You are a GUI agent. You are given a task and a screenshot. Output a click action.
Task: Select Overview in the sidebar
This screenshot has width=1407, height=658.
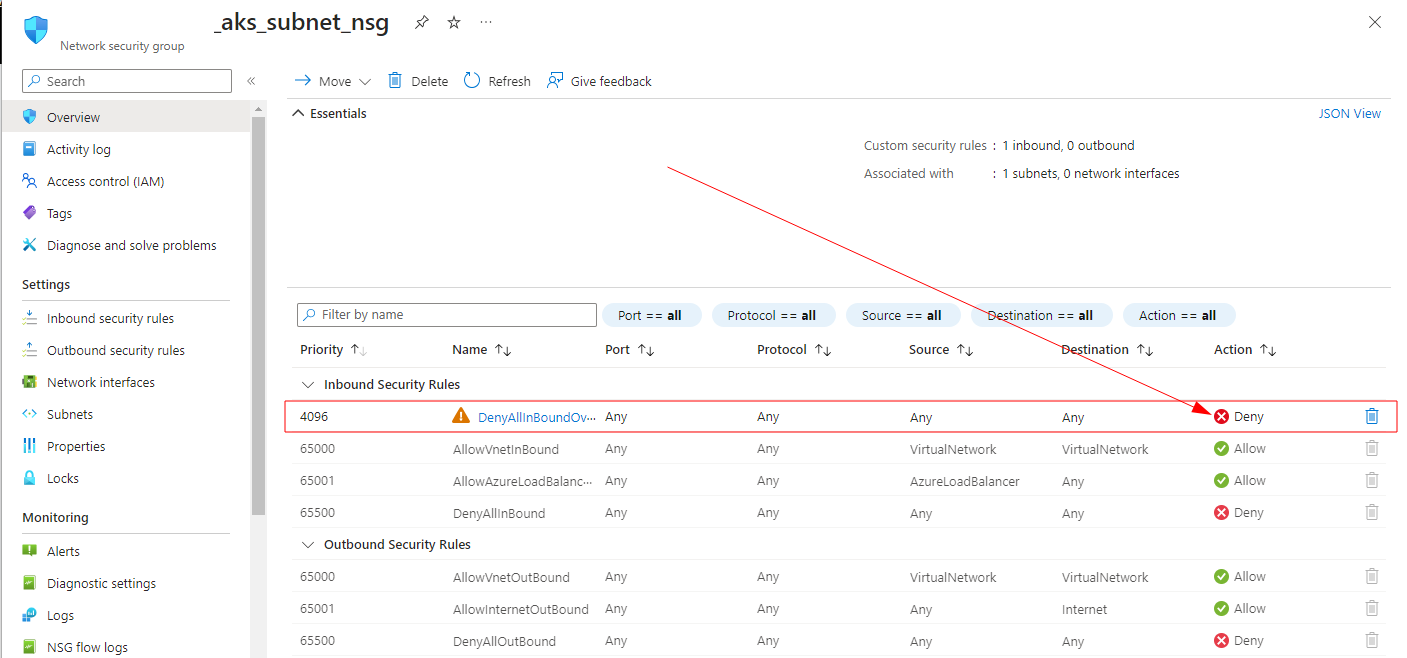126,117
